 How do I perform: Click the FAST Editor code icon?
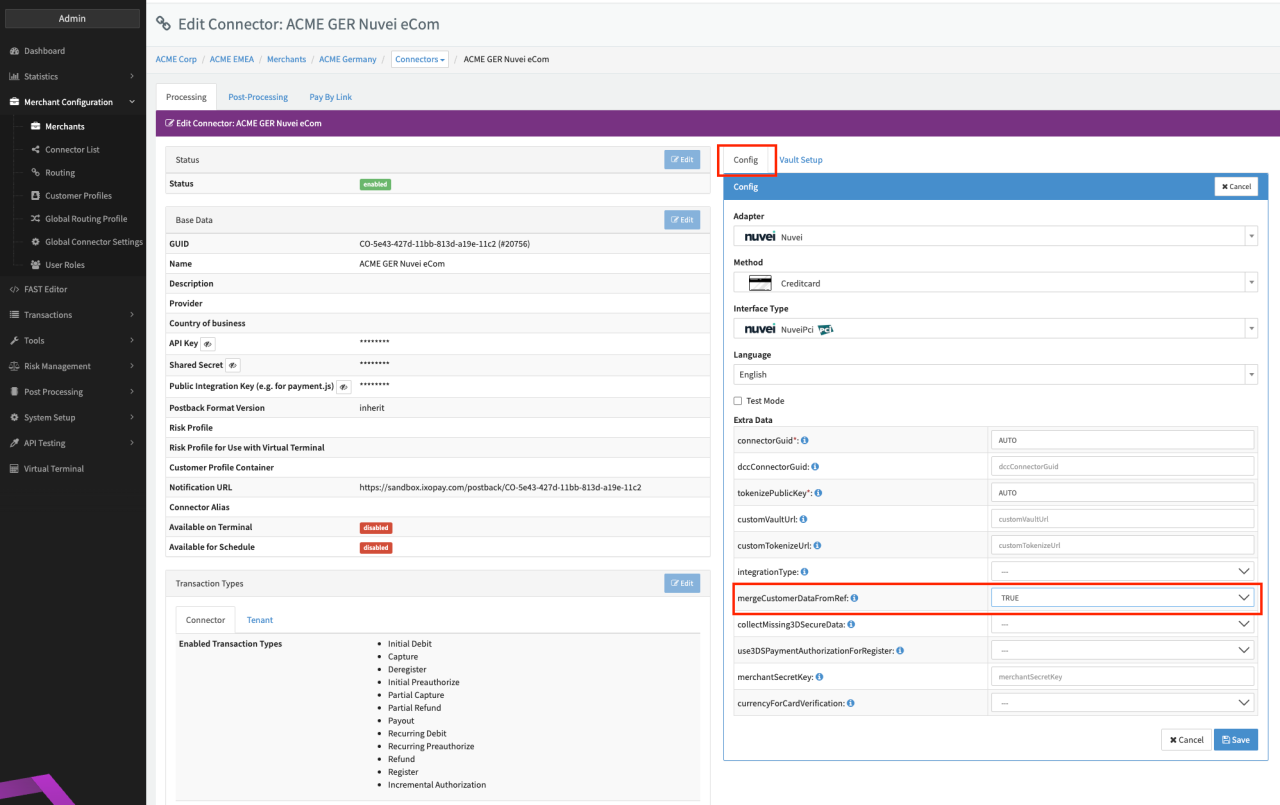click(x=14, y=289)
